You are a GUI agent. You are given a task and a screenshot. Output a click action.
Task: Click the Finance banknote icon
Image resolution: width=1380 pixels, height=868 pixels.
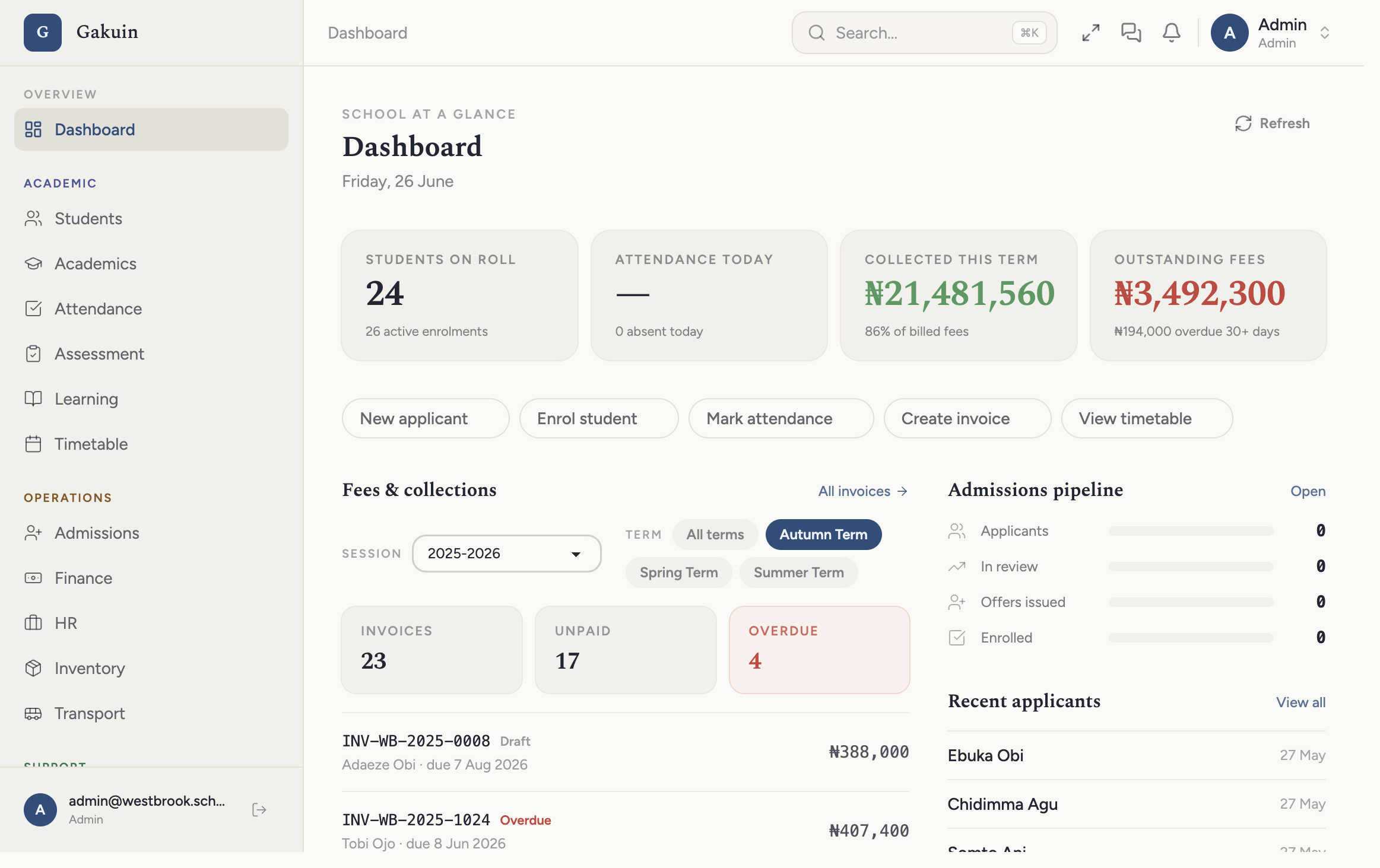coord(33,578)
